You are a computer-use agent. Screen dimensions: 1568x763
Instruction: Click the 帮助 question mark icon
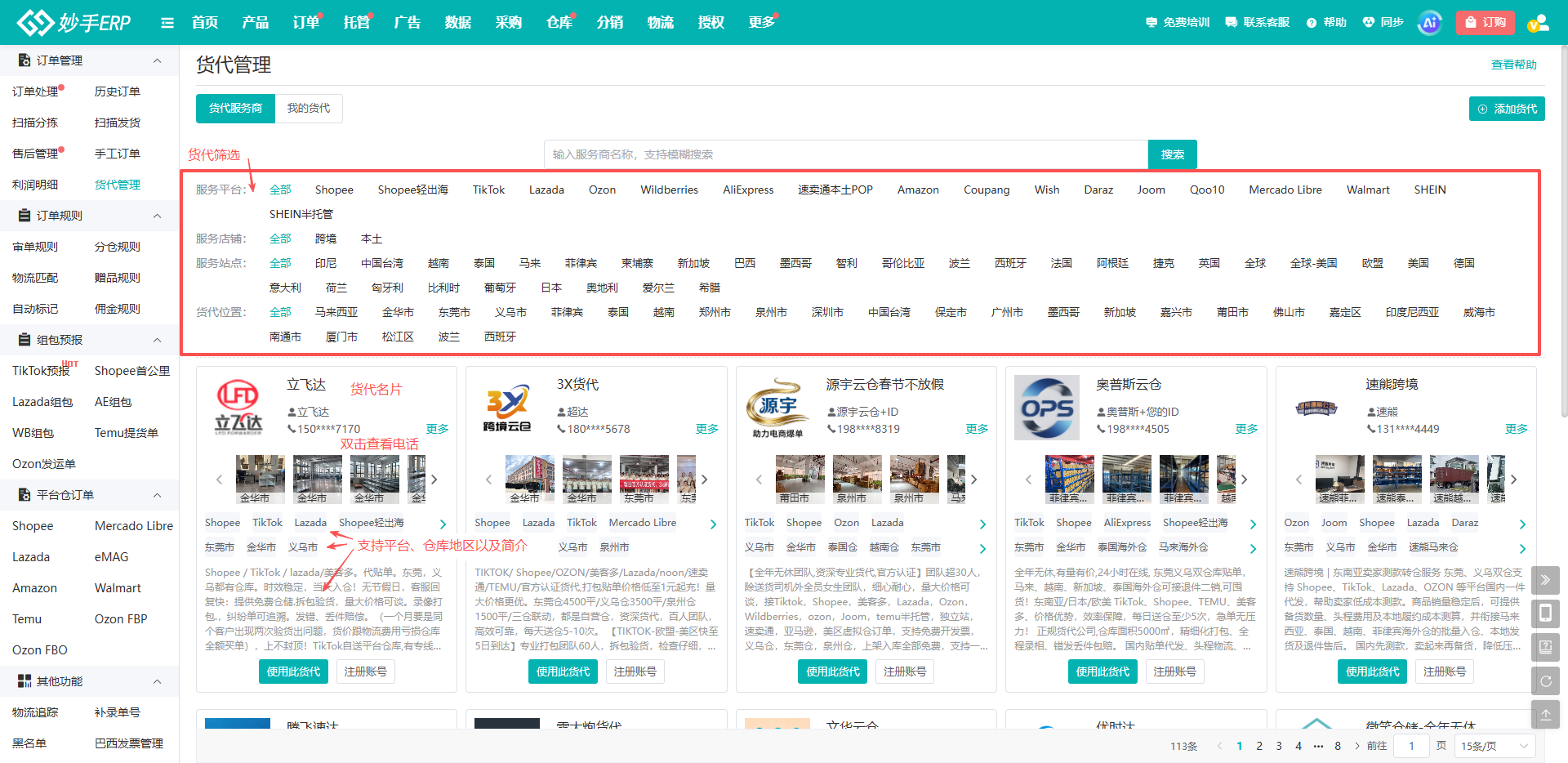click(1312, 23)
